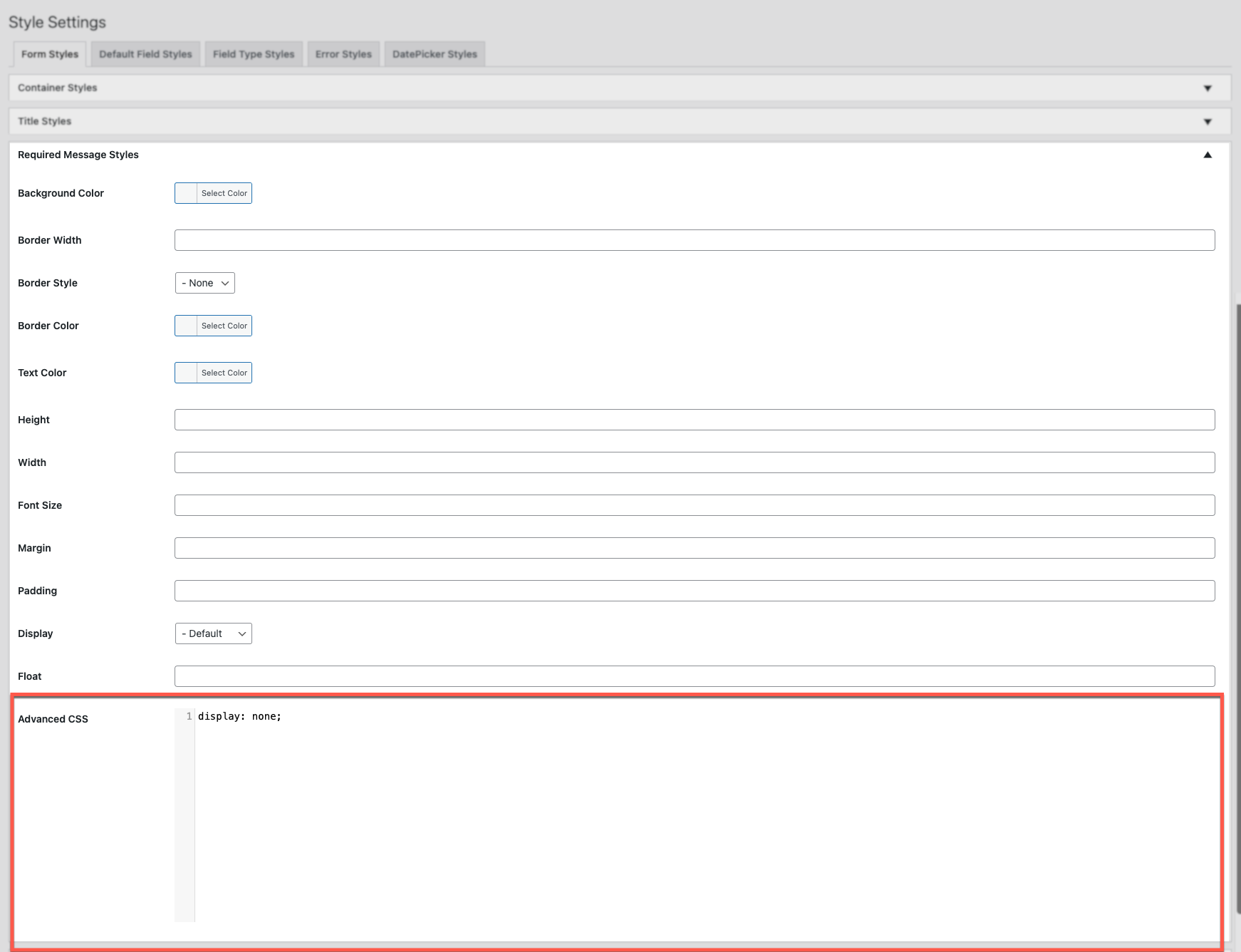Collapse the Required Message Styles section

point(1207,155)
